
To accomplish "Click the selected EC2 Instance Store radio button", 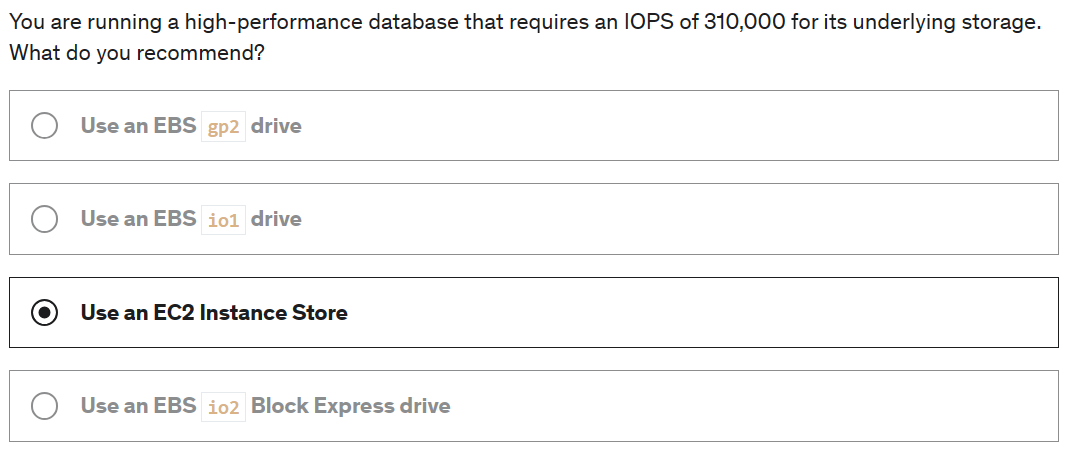I will [x=44, y=313].
